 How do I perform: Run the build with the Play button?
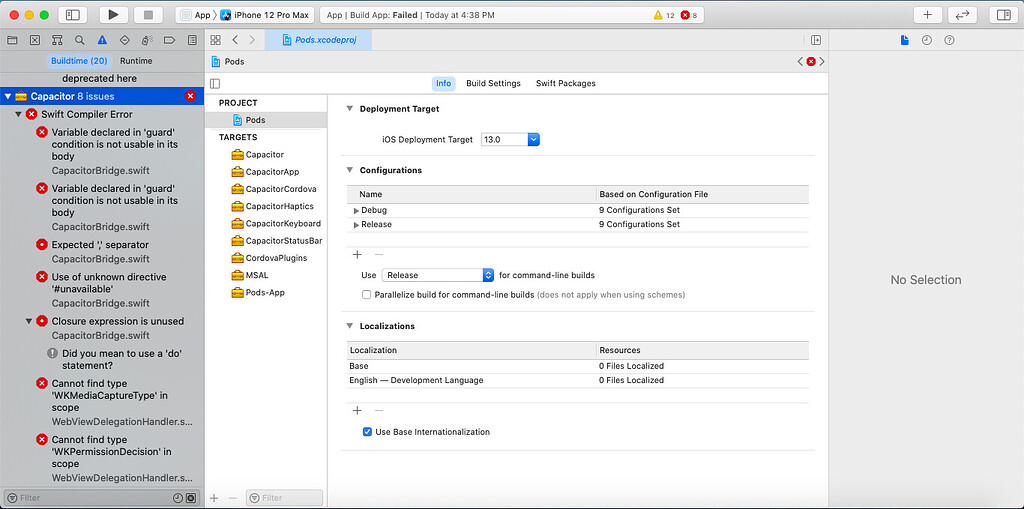(114, 14)
